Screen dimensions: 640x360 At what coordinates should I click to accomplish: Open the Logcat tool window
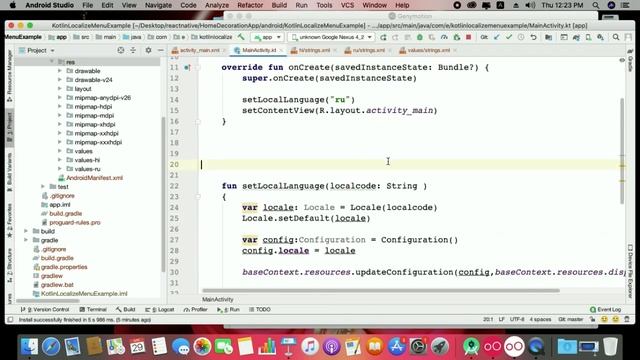click(x=160, y=309)
